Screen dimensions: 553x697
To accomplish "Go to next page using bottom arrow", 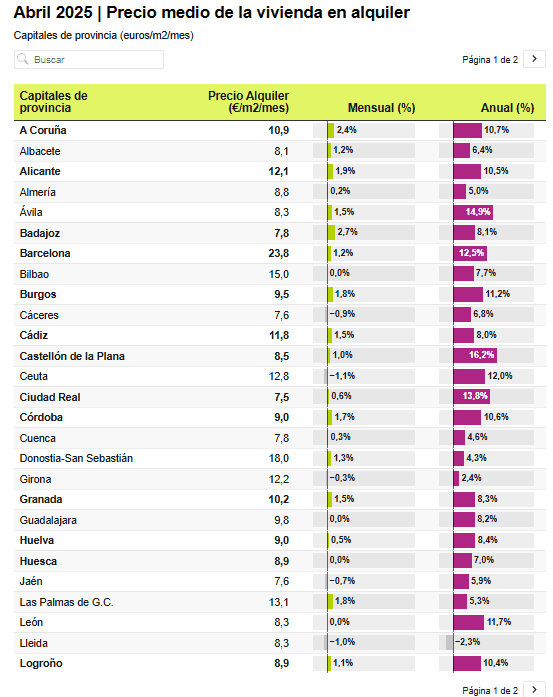I will tap(534, 690).
